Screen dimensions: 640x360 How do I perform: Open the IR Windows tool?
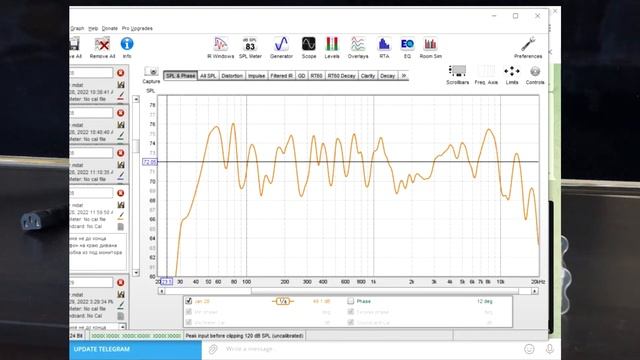pos(220,47)
